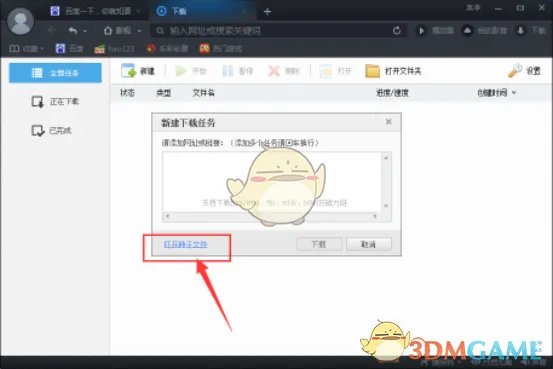Click the 取消 cancel button in dialog
Screen dimensions: 553x369
369,244
